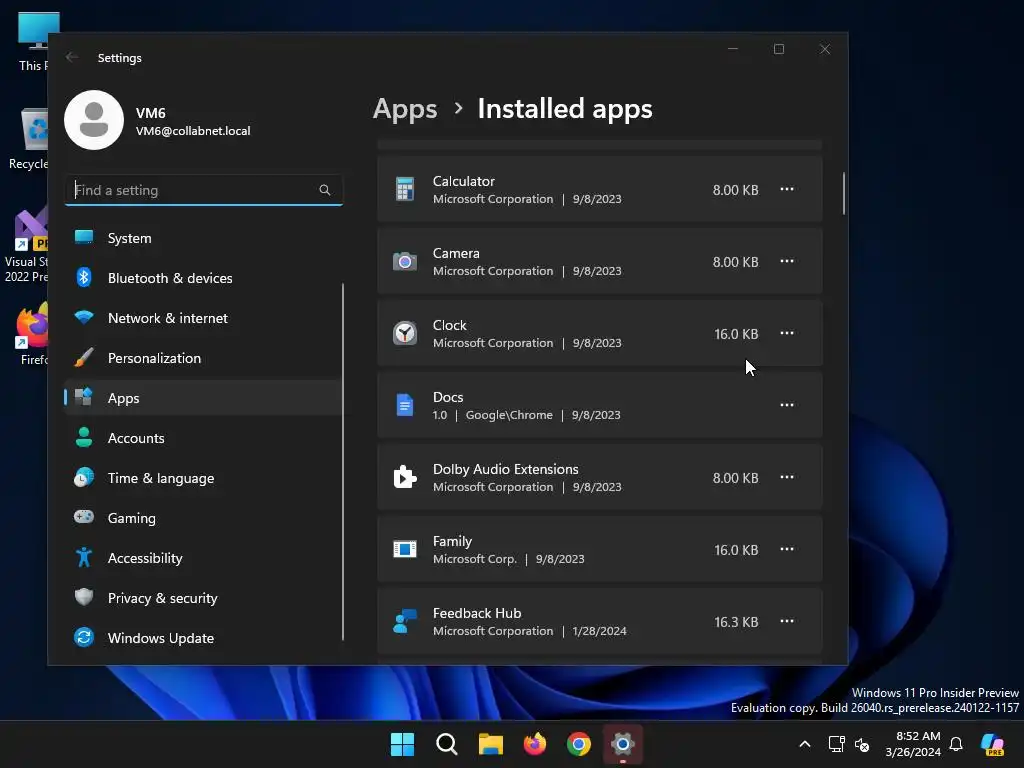Click the sidebar navigation scrollbar
The height and width of the screenshot is (768, 1024).
343,462
